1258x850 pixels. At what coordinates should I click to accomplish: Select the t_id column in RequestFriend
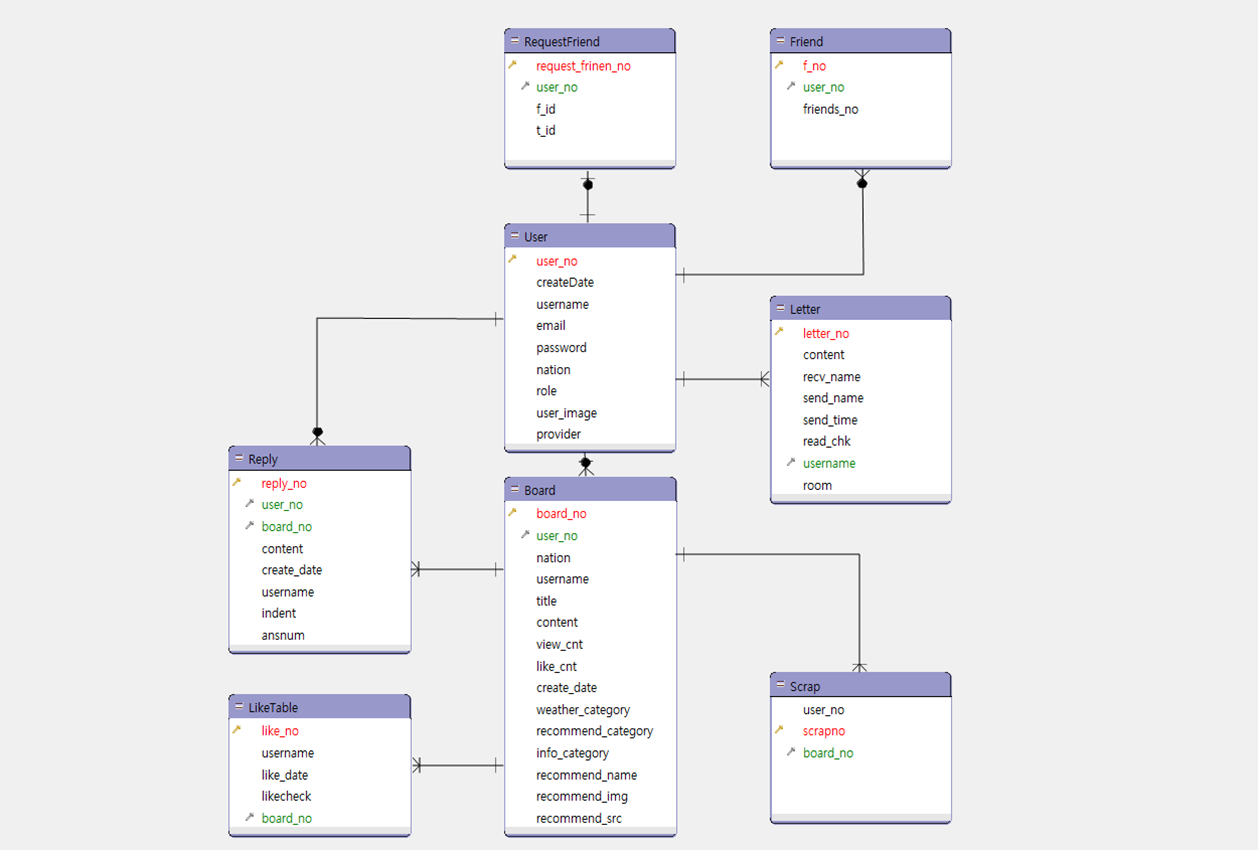(x=546, y=130)
